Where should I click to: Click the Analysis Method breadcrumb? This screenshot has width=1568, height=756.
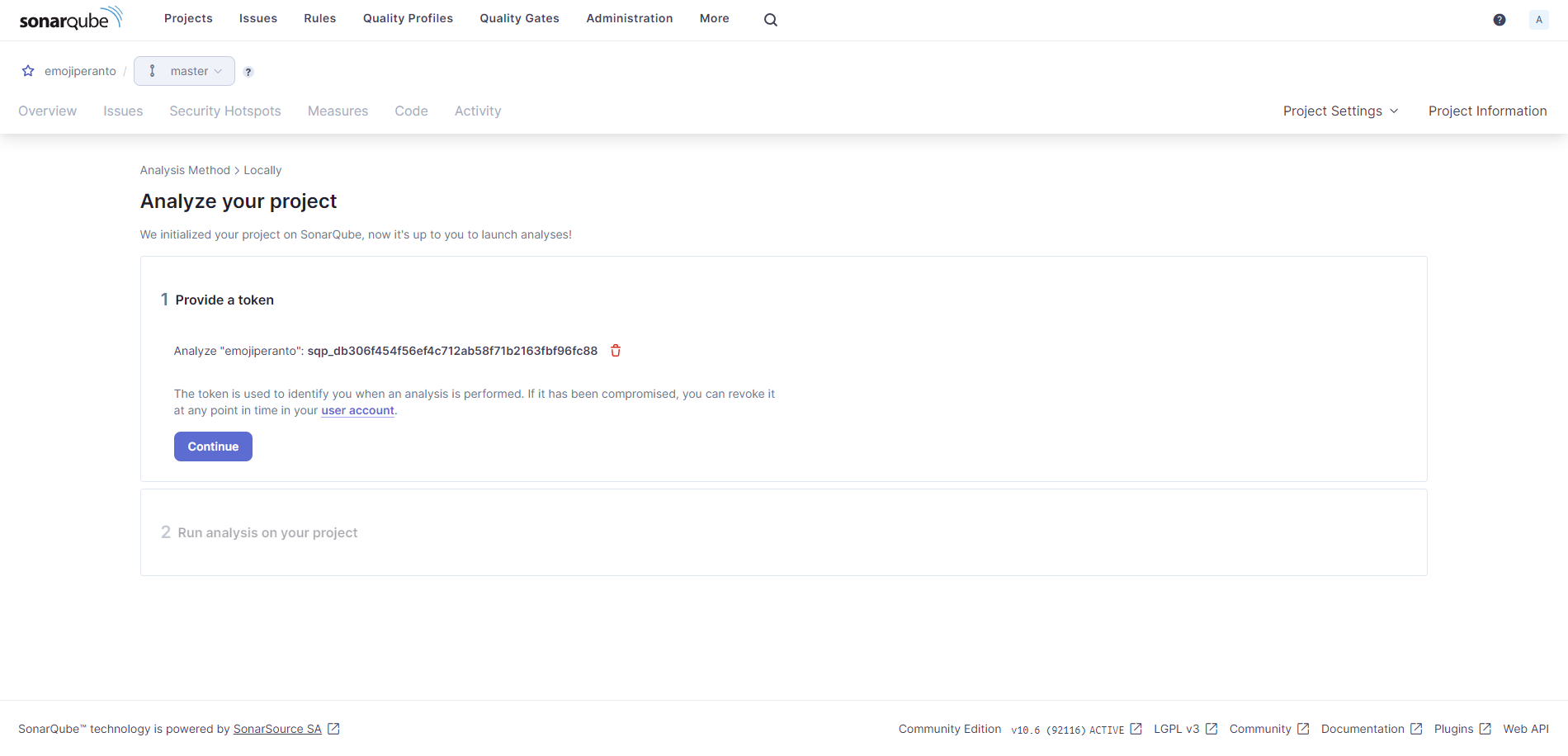pos(185,170)
